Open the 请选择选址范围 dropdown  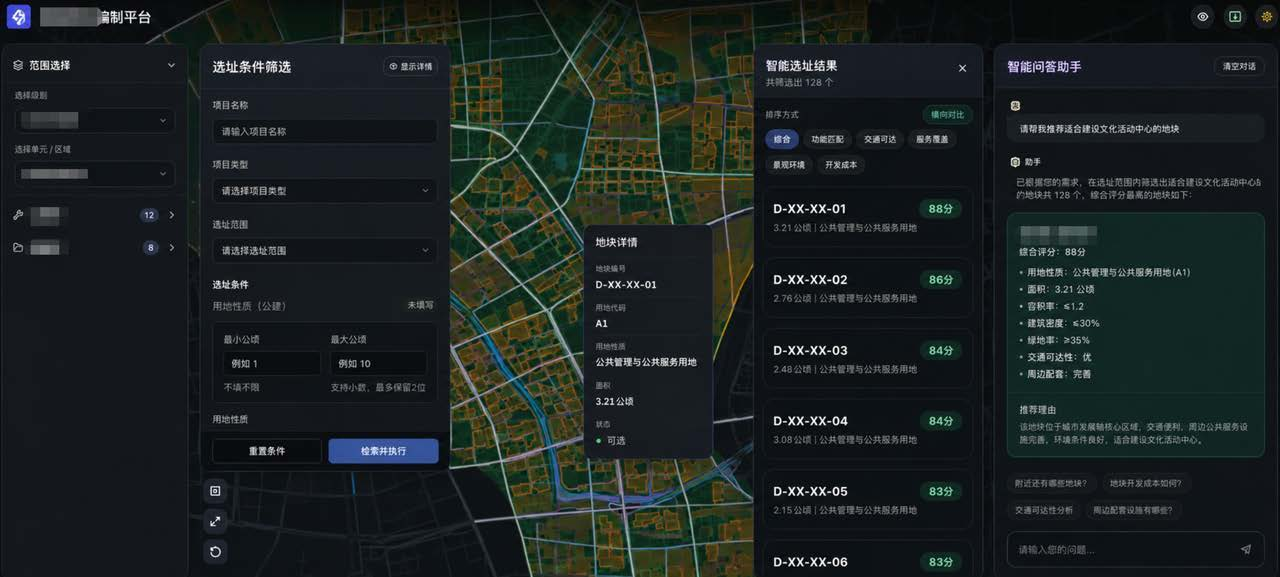pos(325,250)
